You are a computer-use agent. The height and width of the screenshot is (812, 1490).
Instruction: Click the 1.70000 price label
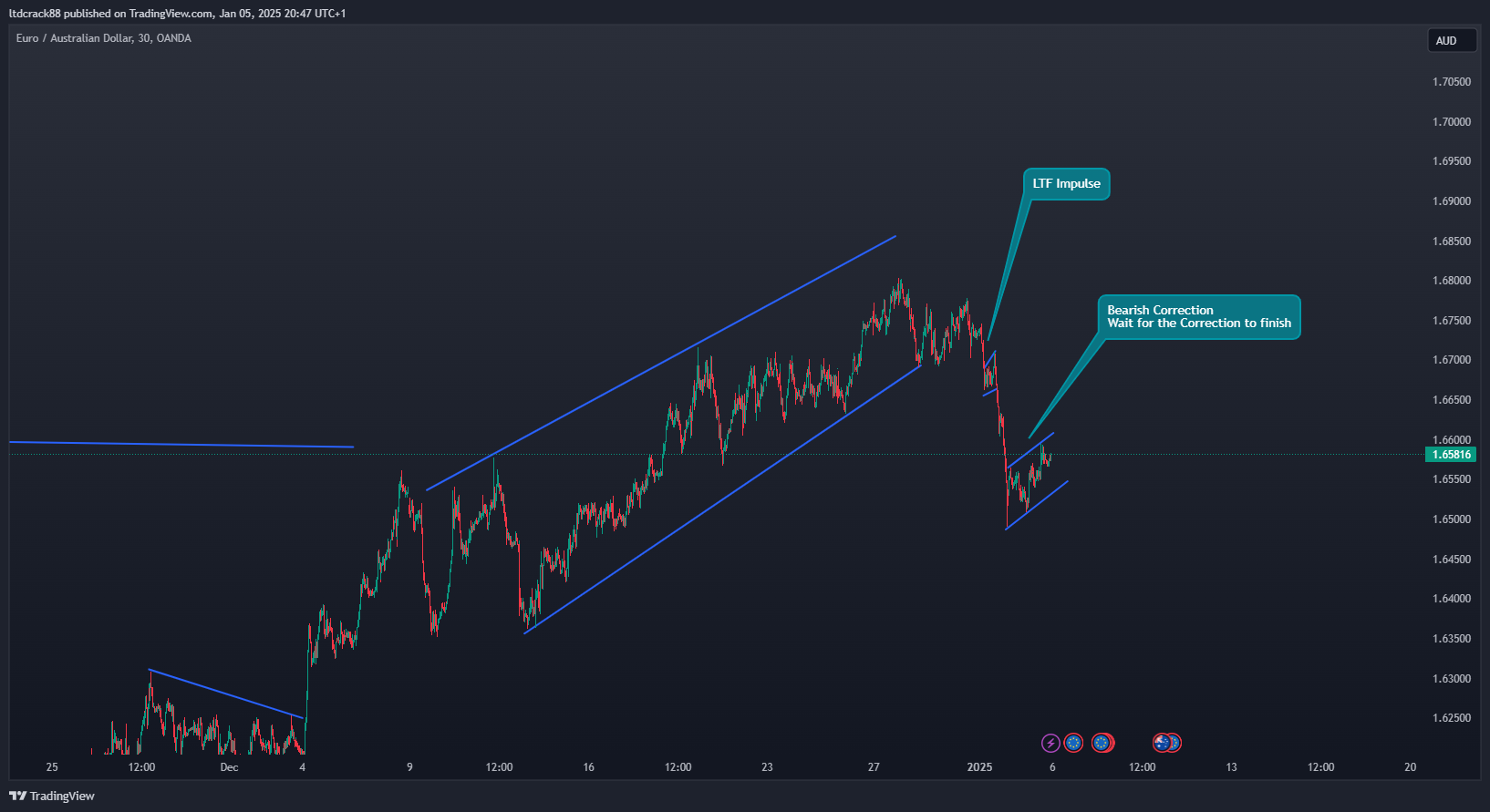coord(1452,122)
